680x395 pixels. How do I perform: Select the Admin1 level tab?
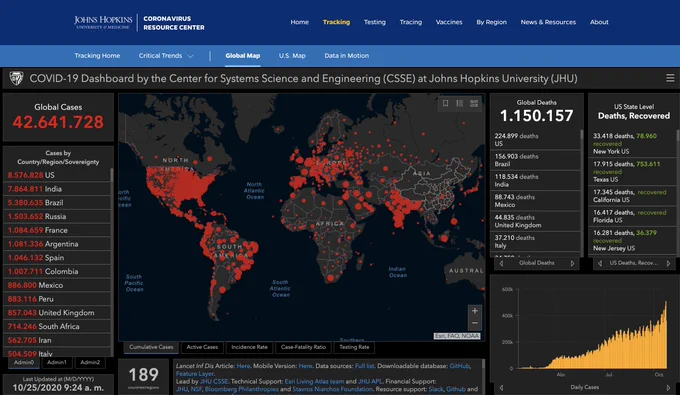pyautogui.click(x=57, y=362)
